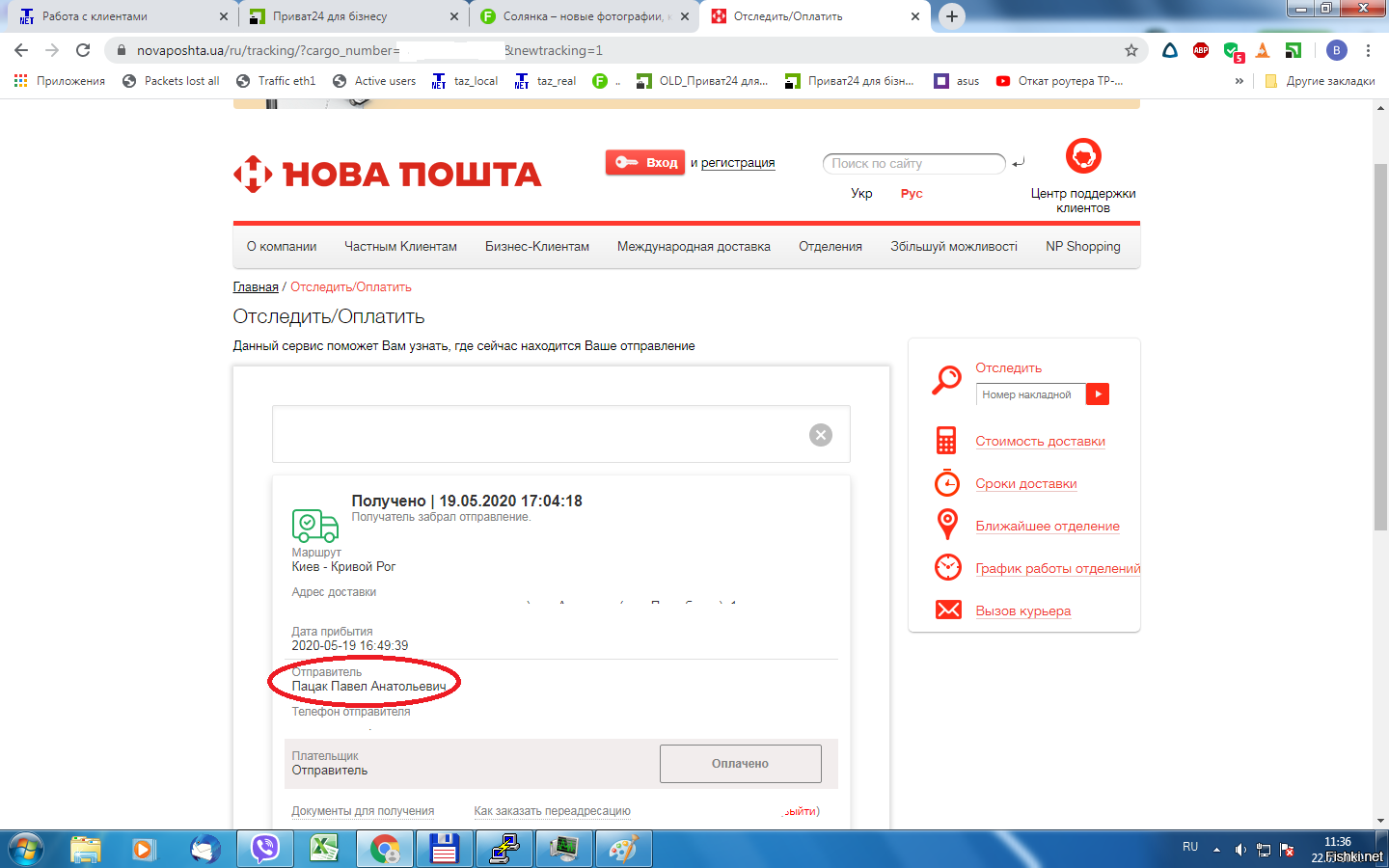Clear the tracking field with the X icon
1389x868 pixels.
(821, 435)
